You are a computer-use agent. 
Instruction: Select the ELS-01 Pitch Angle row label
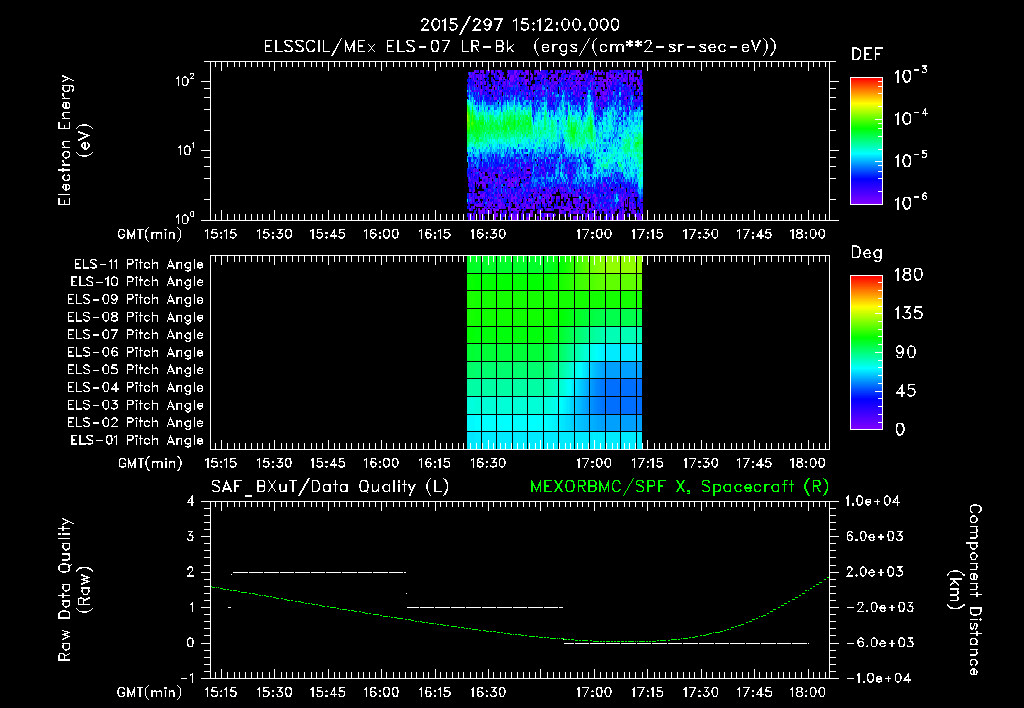(x=137, y=441)
